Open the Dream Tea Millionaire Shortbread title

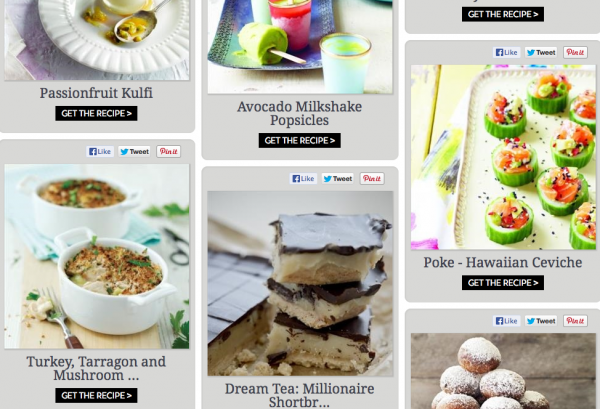tap(299, 395)
